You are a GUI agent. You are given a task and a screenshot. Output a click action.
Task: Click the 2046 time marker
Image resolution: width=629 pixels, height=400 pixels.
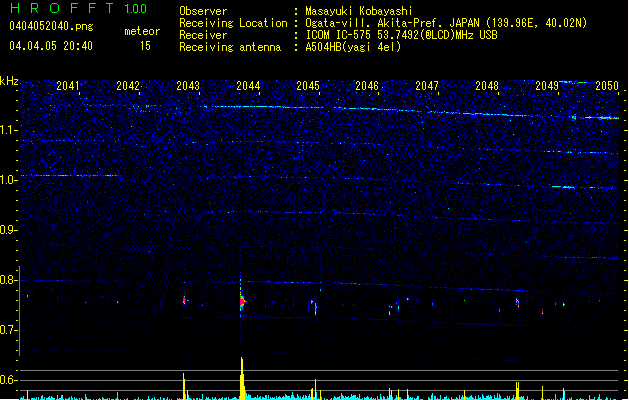click(367, 86)
